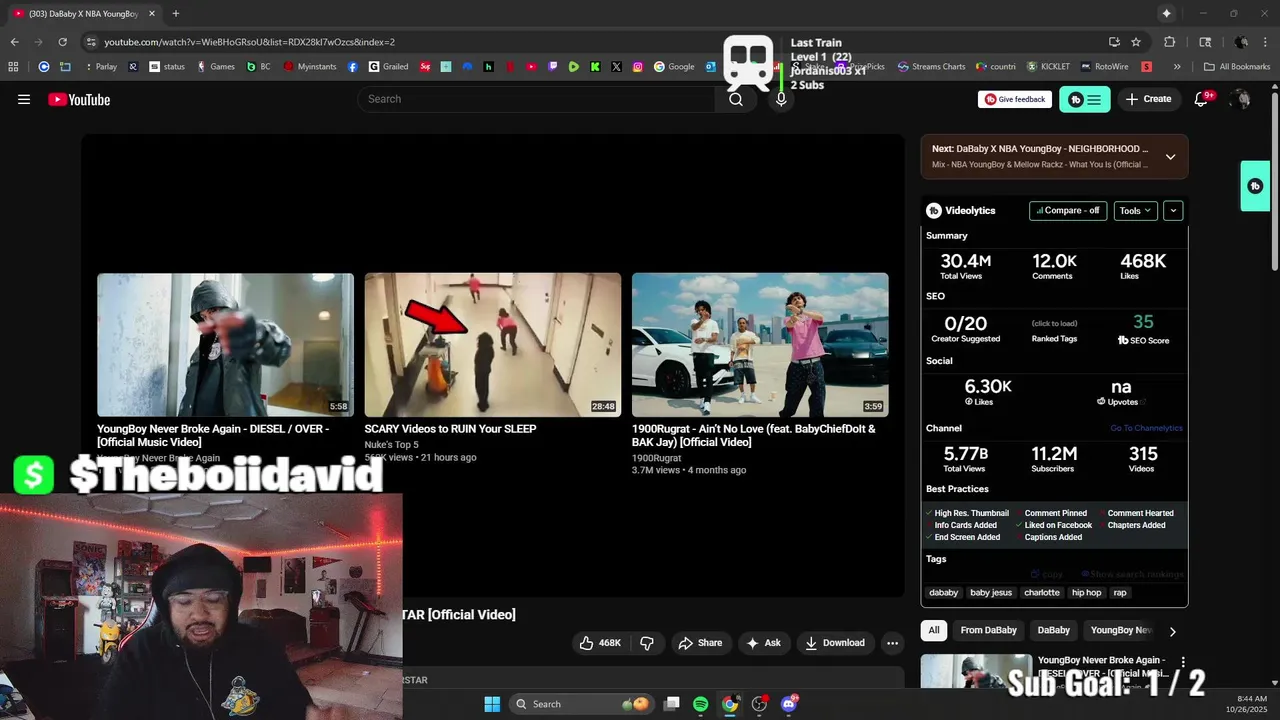The image size is (1280, 720).
Task: Start voice search with the microphone
Action: [x=781, y=99]
